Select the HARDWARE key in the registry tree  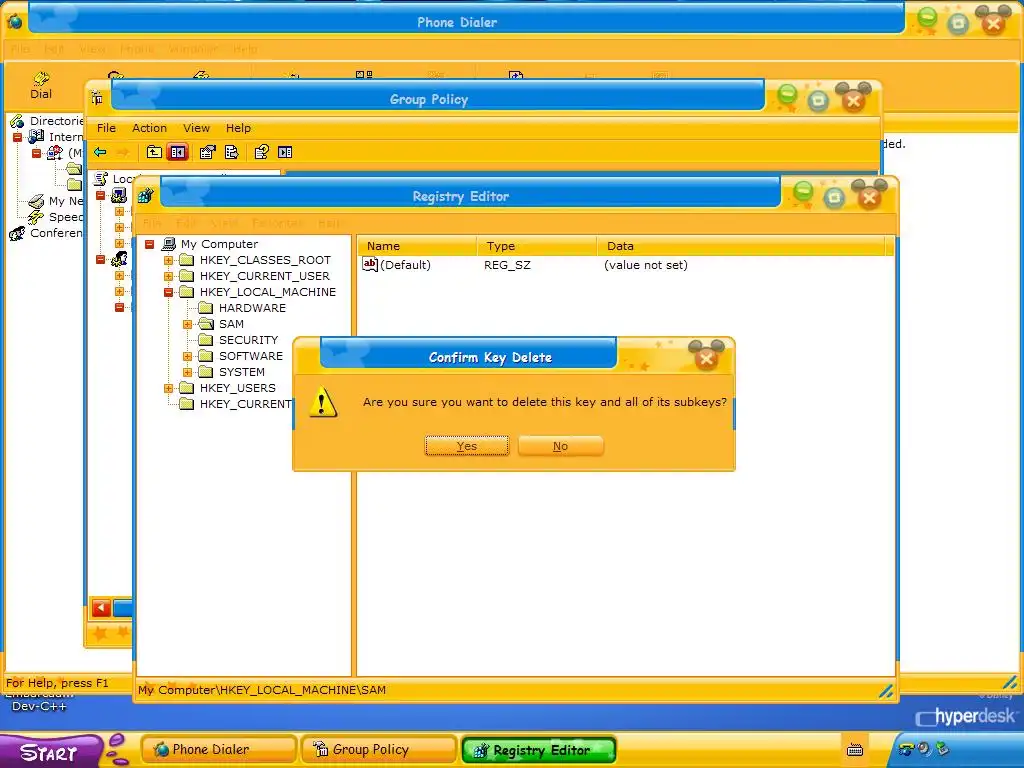point(252,308)
